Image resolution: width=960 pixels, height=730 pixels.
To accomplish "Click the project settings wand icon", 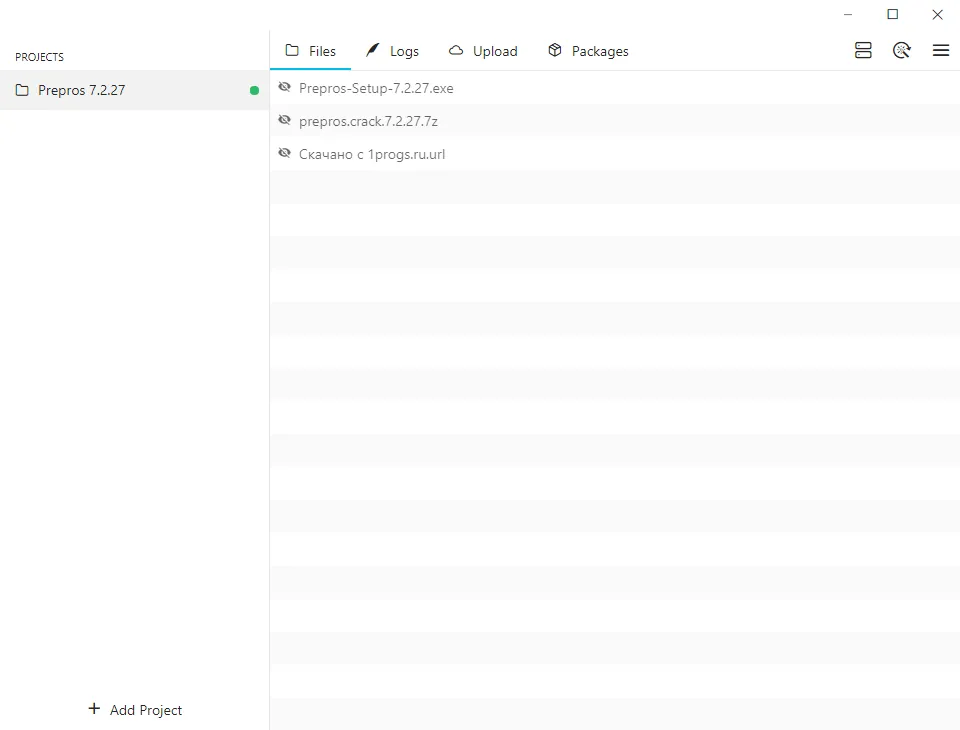I will pos(902,50).
